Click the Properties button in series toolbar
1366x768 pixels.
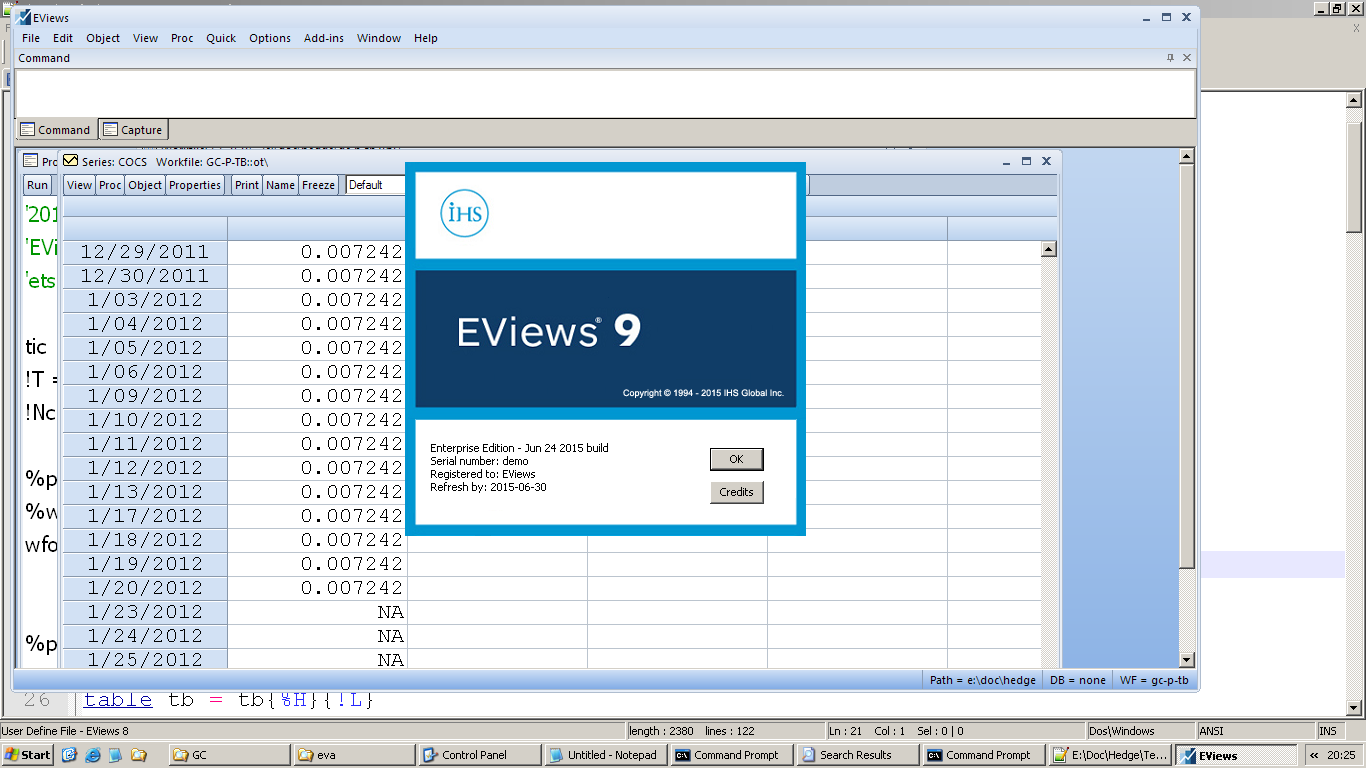tap(195, 185)
